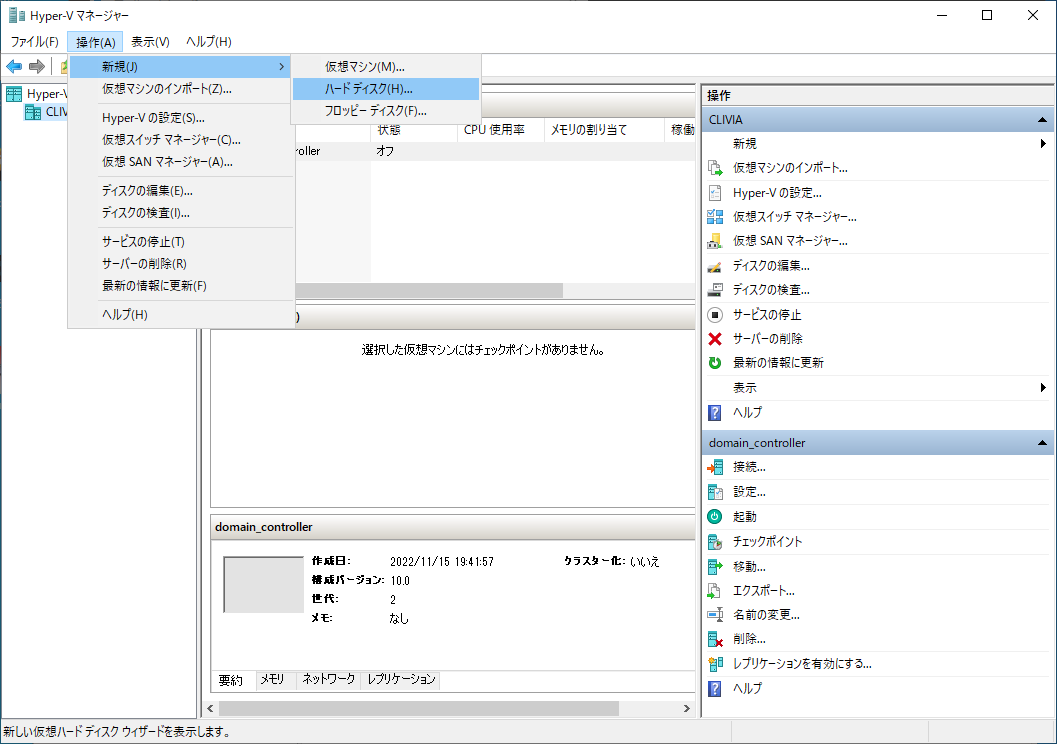This screenshot has height=744, width=1057.
Task: Click the green 起動 power icon
Action: [715, 516]
